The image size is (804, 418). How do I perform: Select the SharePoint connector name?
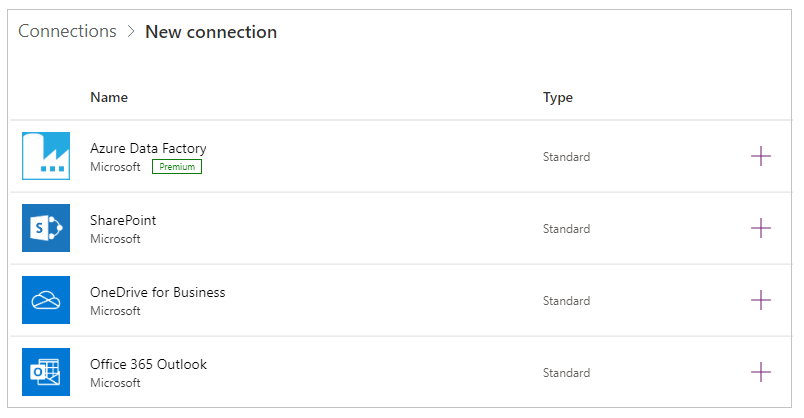[123, 220]
